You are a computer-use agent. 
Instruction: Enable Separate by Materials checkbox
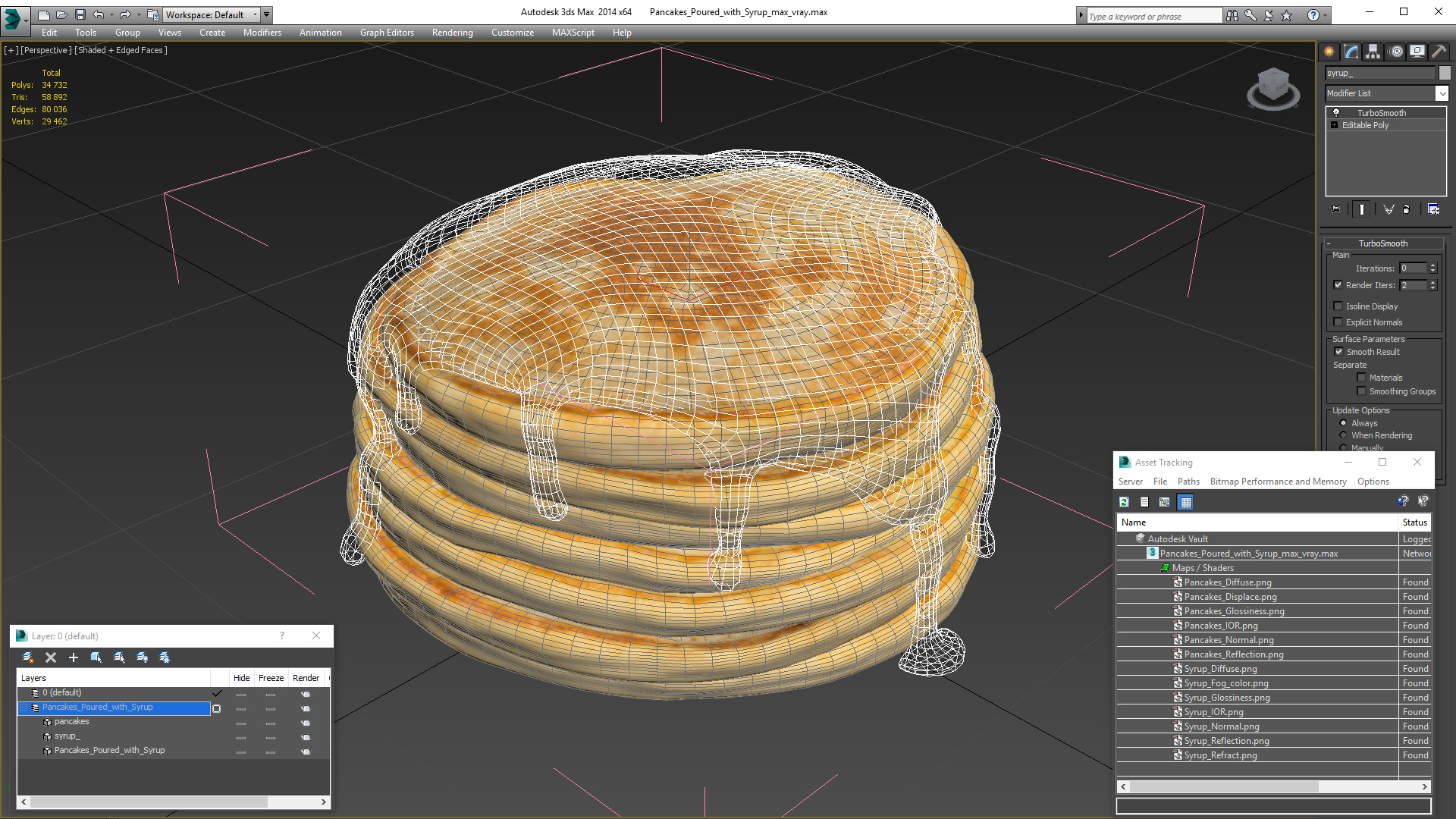[1361, 378]
